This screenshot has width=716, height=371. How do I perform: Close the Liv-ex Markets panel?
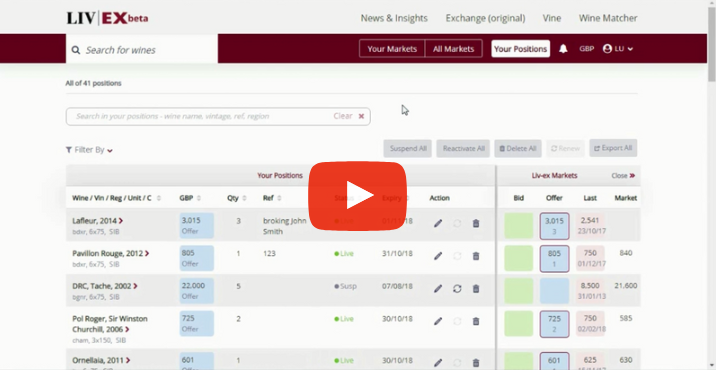point(623,175)
